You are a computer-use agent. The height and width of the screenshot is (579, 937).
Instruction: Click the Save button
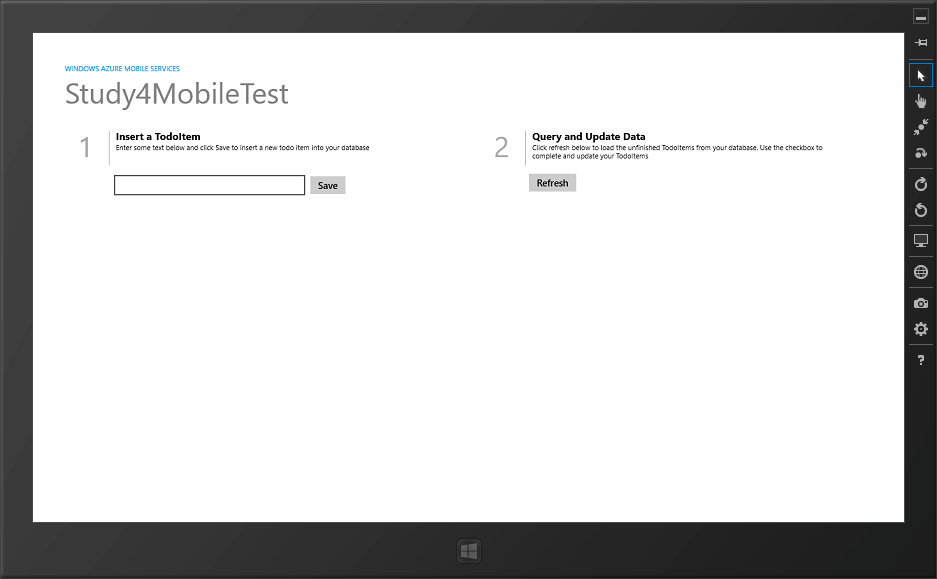coord(327,185)
